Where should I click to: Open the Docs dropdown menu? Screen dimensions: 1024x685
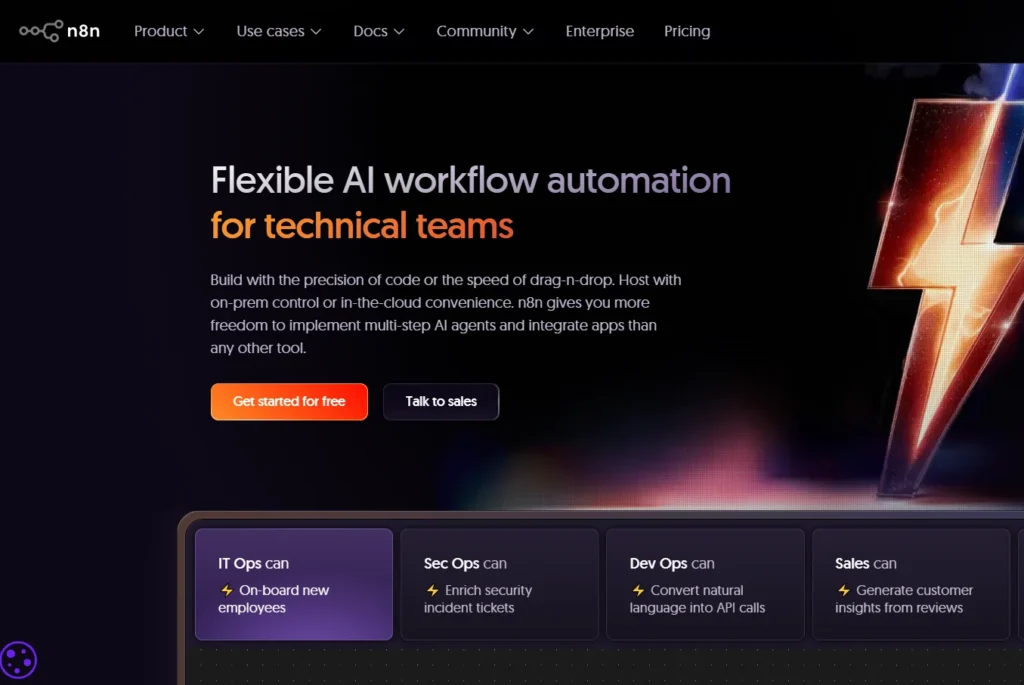[379, 31]
